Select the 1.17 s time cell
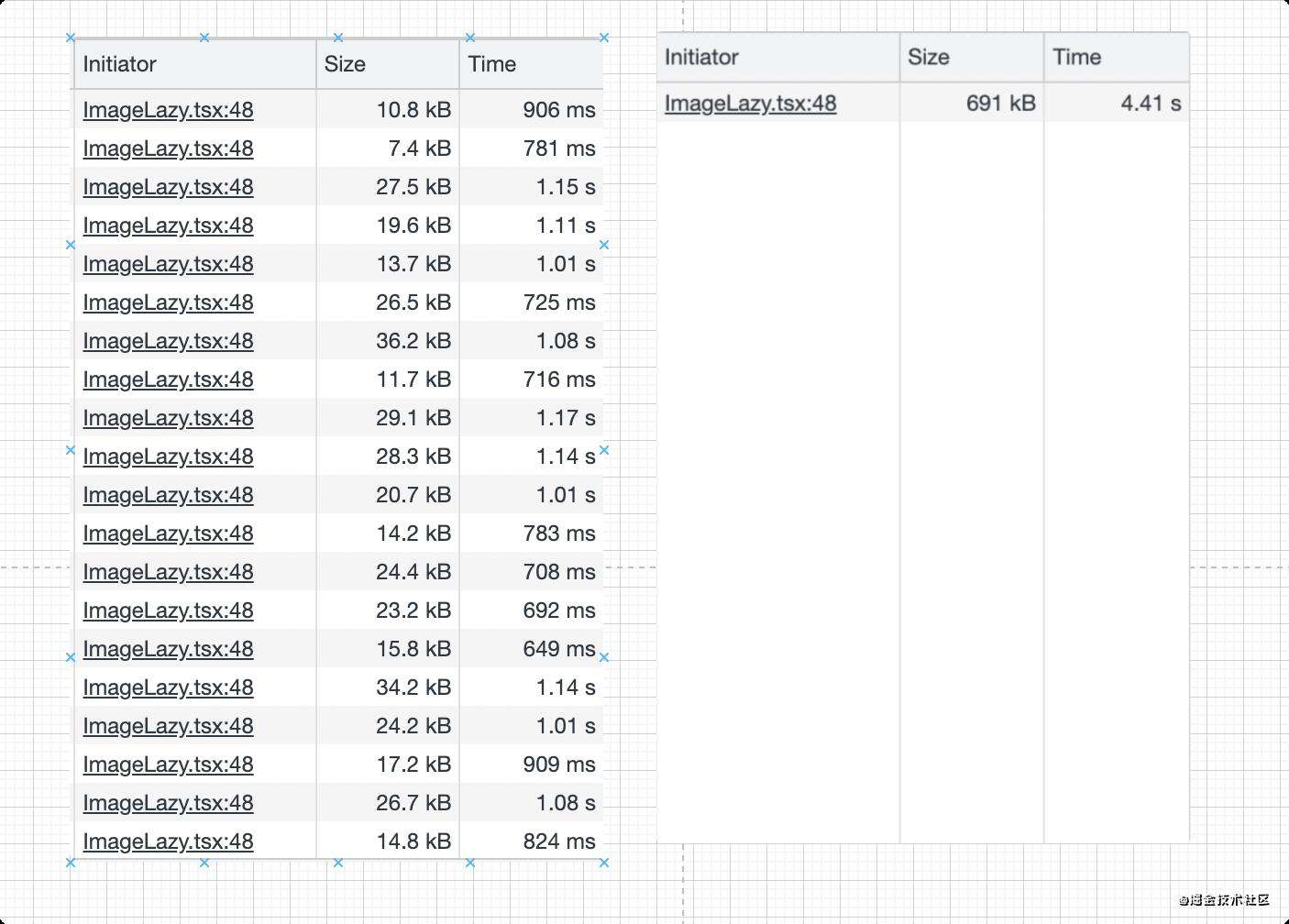 click(x=532, y=418)
